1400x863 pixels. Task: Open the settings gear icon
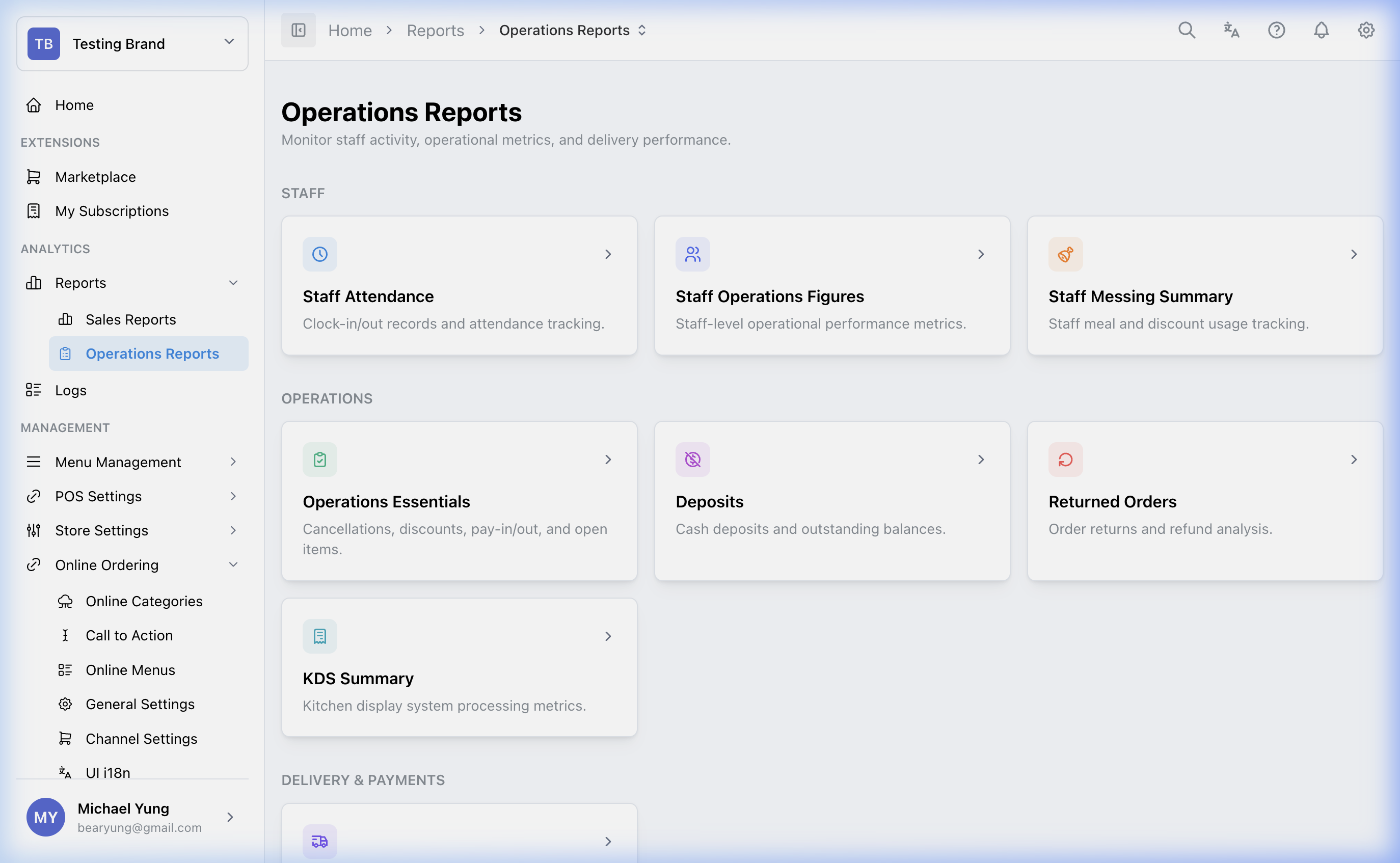click(1366, 30)
